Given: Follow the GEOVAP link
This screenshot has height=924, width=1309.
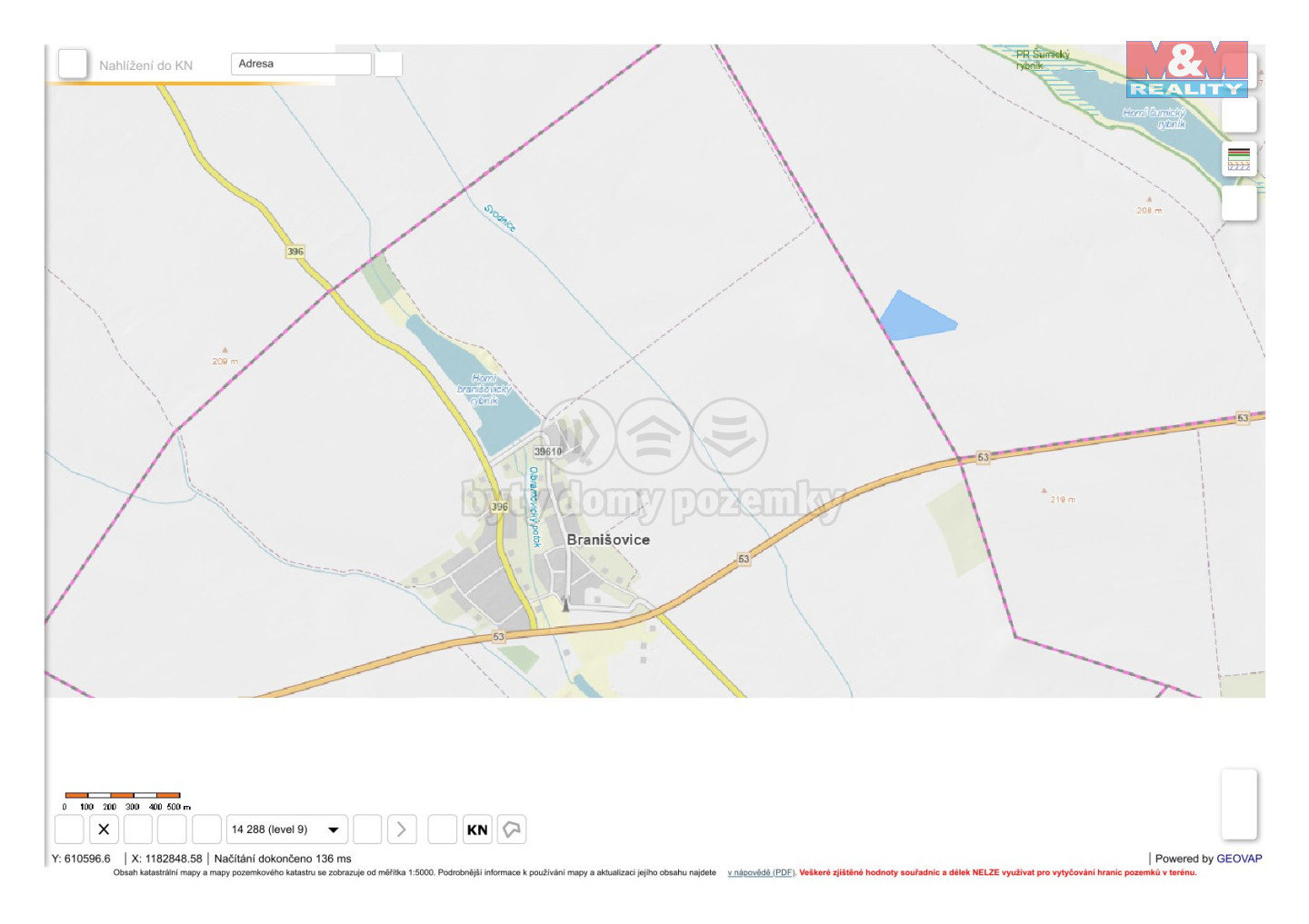Looking at the screenshot, I should tap(1239, 859).
